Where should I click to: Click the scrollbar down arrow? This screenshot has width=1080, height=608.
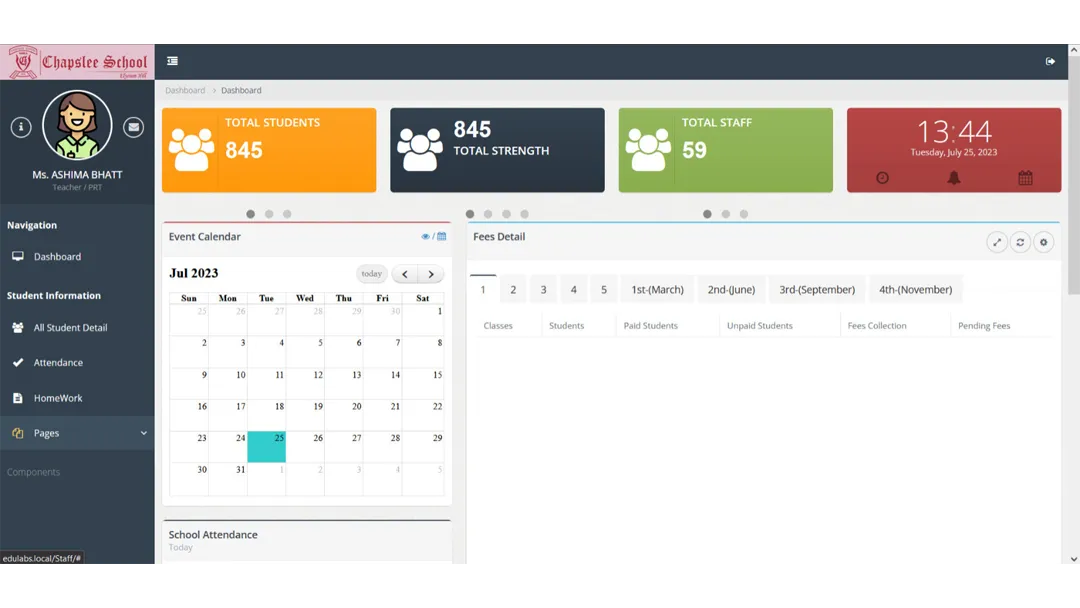(1074, 559)
